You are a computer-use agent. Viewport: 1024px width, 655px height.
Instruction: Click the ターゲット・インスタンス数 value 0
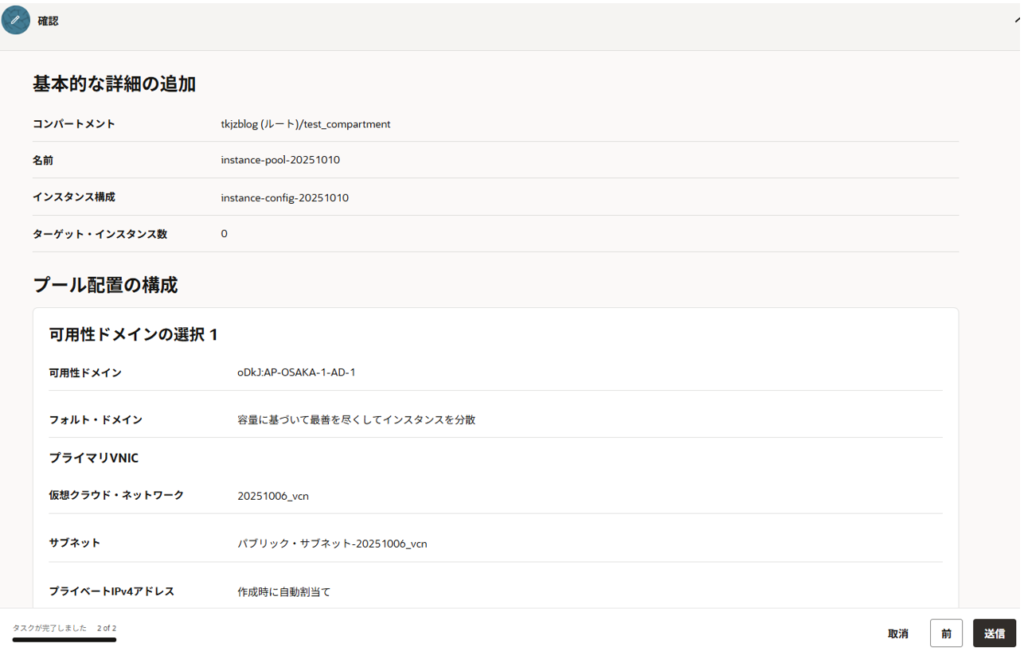[x=224, y=234]
